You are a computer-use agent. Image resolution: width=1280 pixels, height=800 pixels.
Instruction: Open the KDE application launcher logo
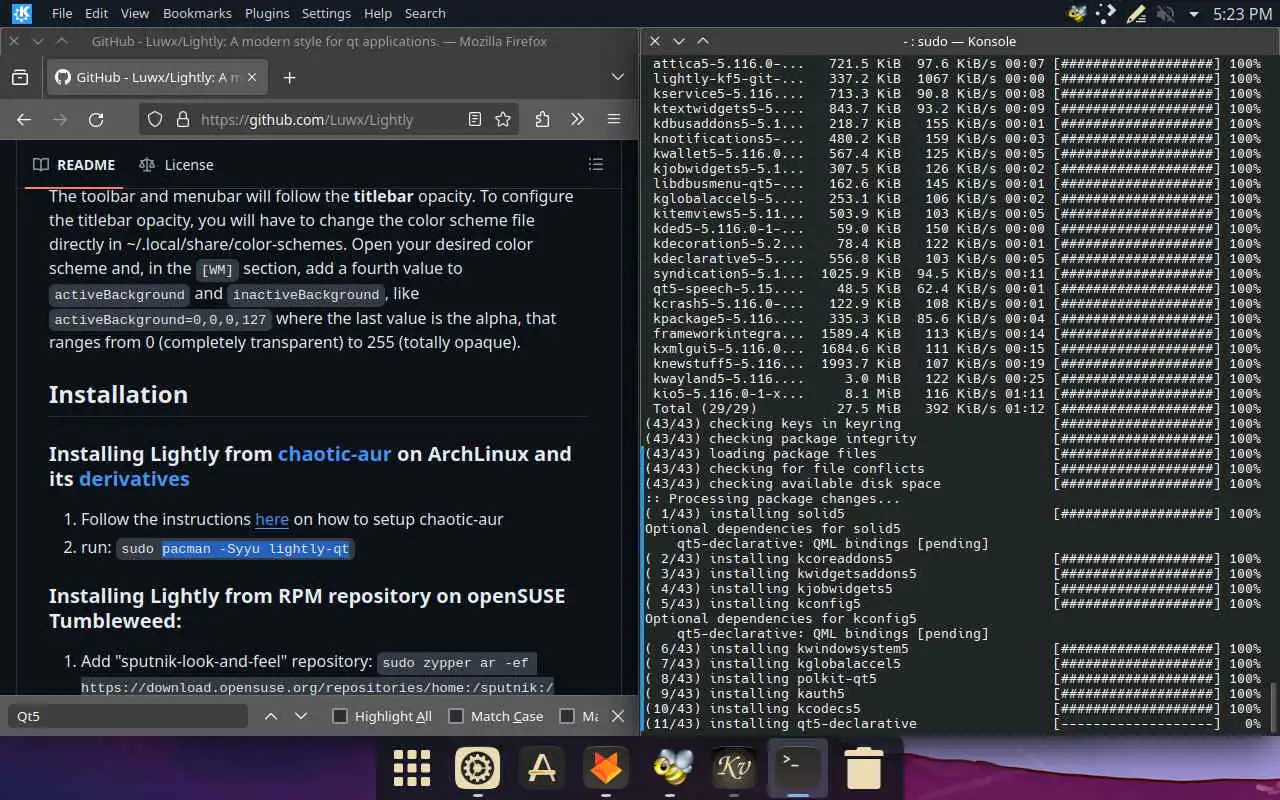(x=21, y=14)
